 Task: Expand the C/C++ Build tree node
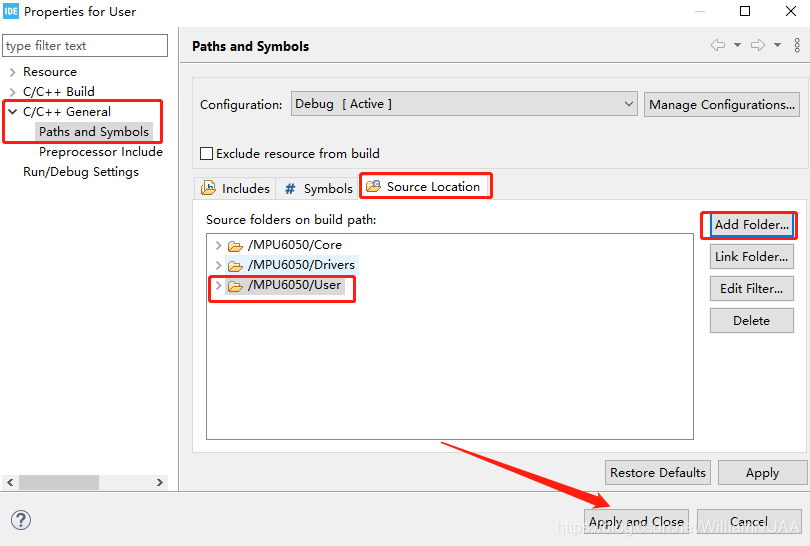pos(13,92)
